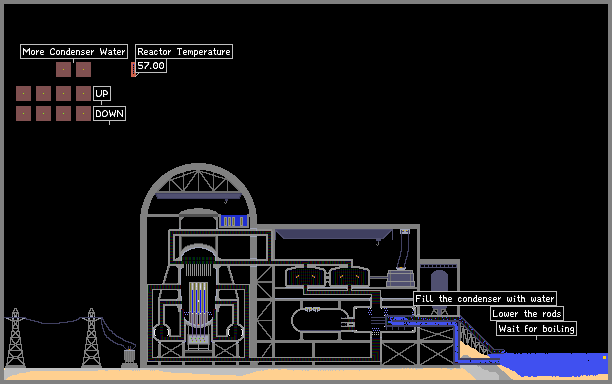Screen dimensions: 612x384
Task: Click the first DOWN row square button
Action: pos(23,114)
